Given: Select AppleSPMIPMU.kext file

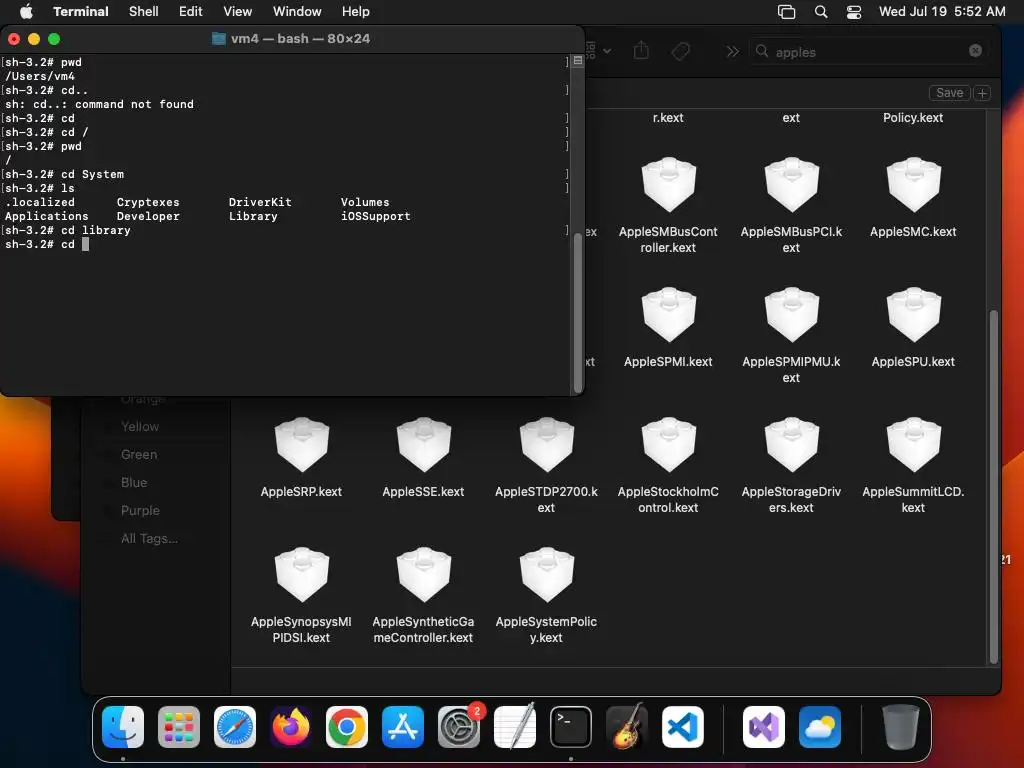Looking at the screenshot, I should pyautogui.click(x=791, y=336).
